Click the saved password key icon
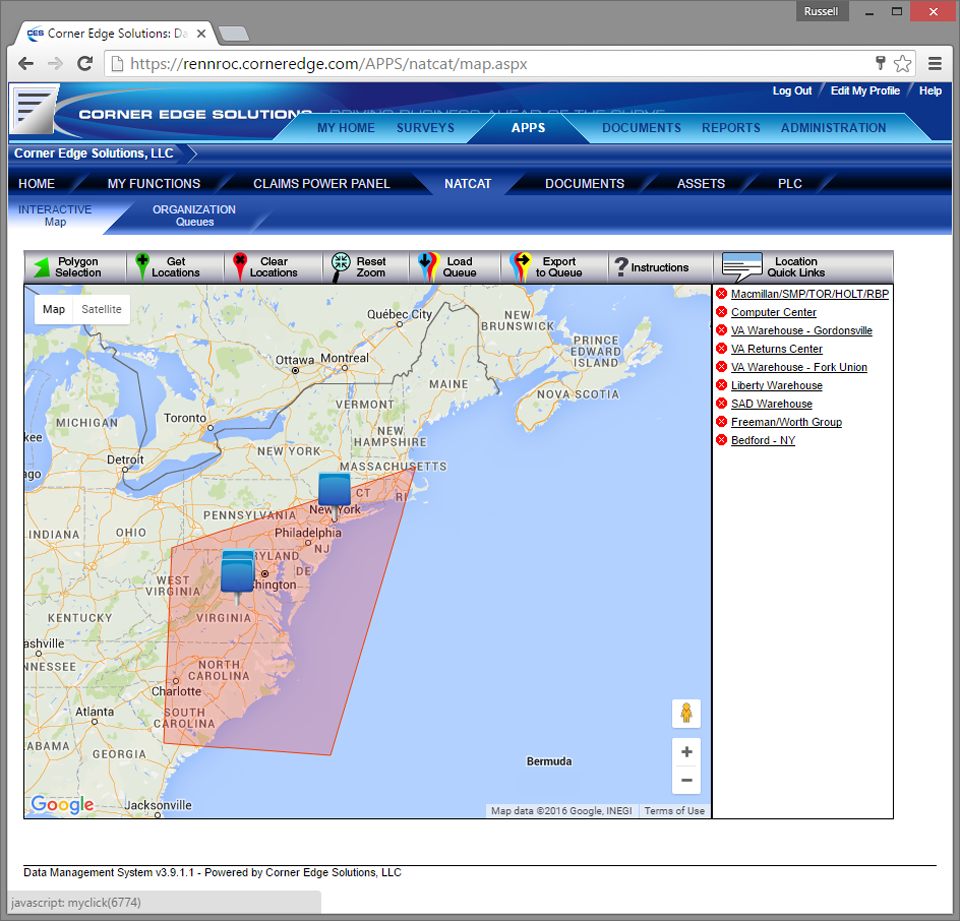Screen dimensions: 960x921 880,62
